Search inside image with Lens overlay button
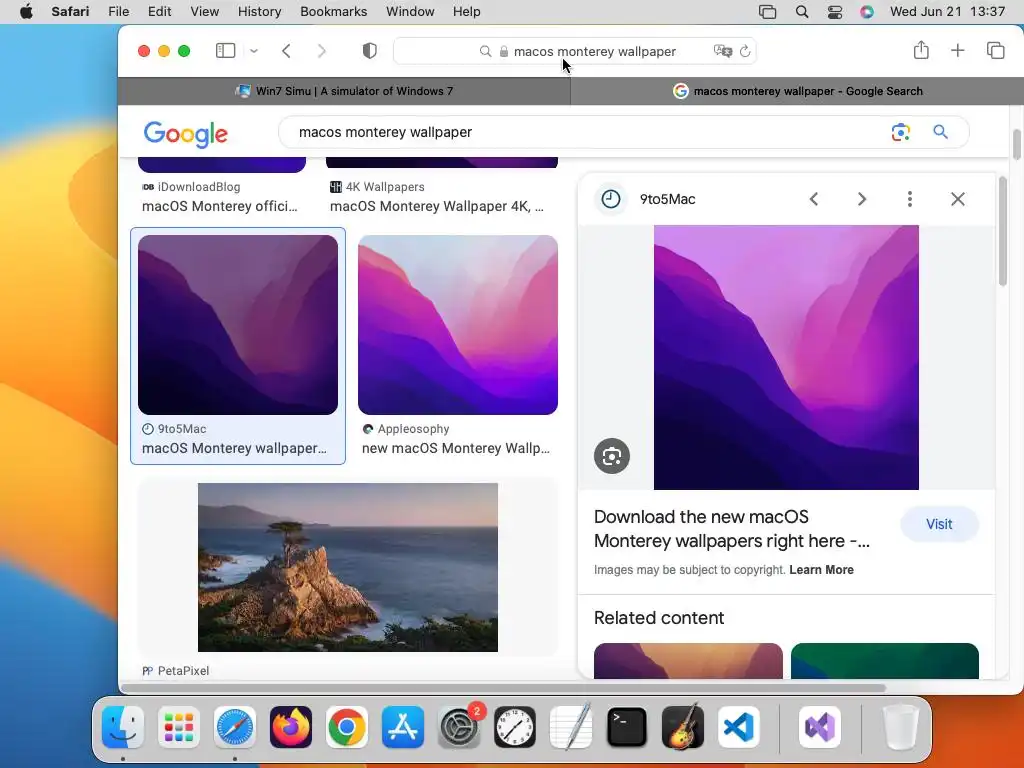 pos(612,456)
